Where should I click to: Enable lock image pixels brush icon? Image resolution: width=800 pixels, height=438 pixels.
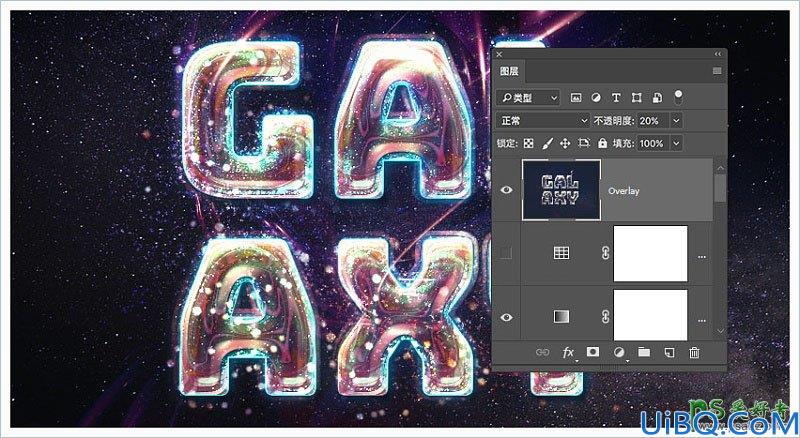[x=547, y=143]
